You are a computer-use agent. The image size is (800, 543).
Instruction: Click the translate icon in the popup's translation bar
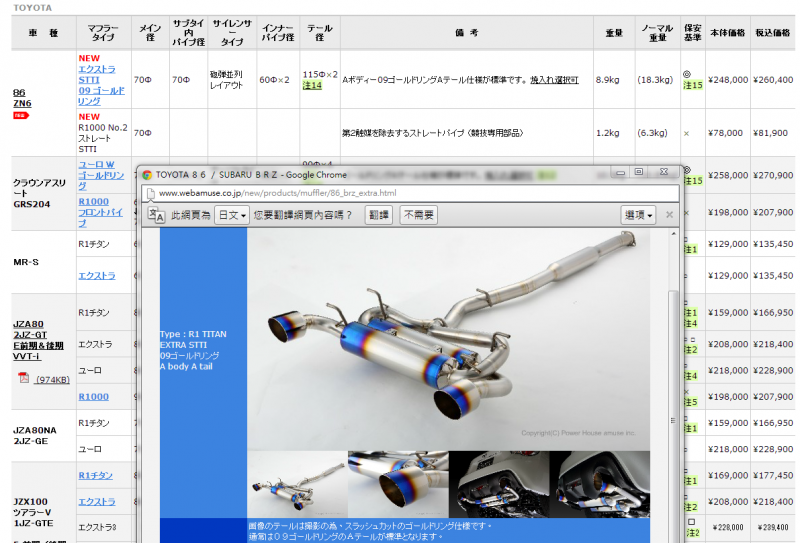pos(156,215)
